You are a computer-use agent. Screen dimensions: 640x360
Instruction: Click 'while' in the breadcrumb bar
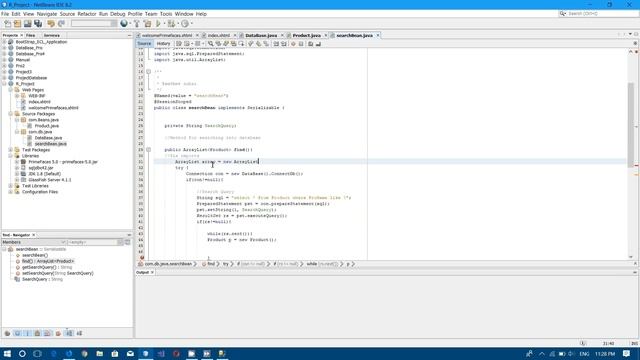[312, 264]
